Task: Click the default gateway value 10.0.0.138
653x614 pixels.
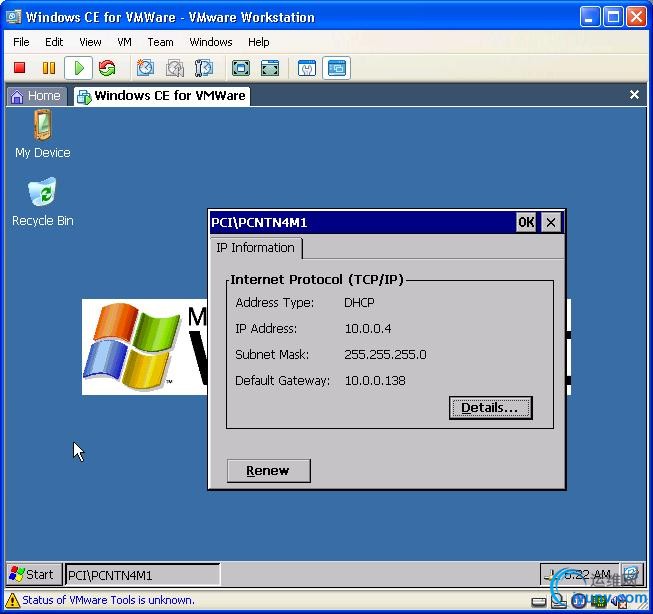Action: 375,380
